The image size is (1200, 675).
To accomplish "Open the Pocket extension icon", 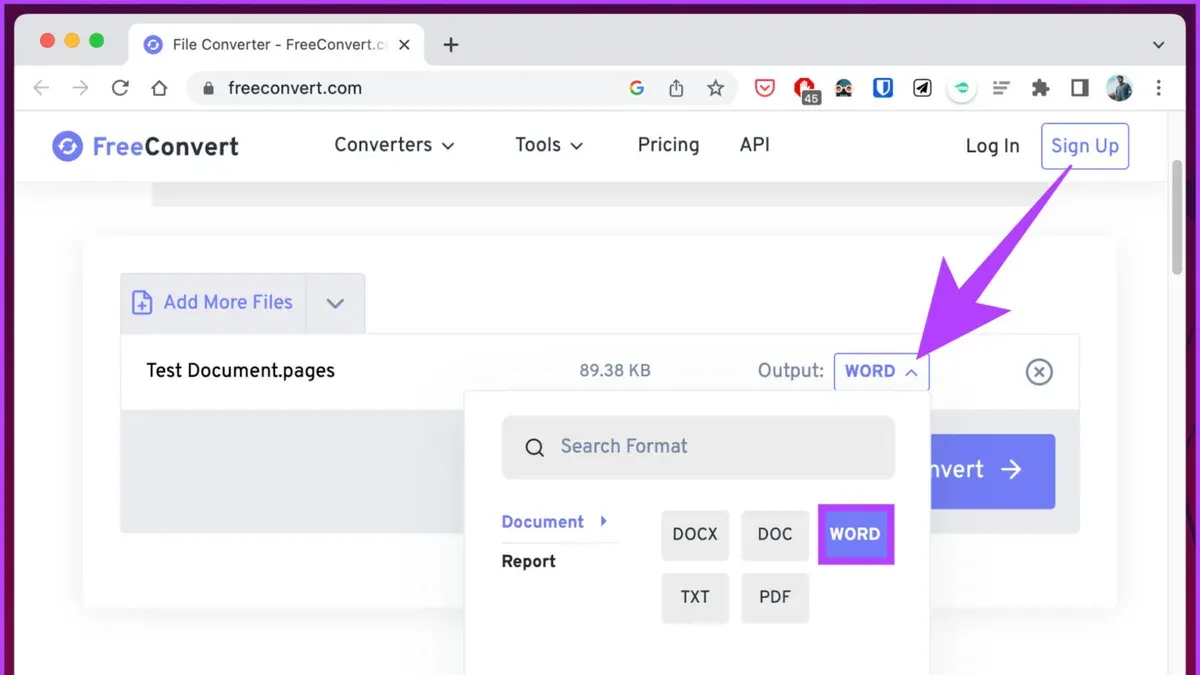I will tap(765, 88).
